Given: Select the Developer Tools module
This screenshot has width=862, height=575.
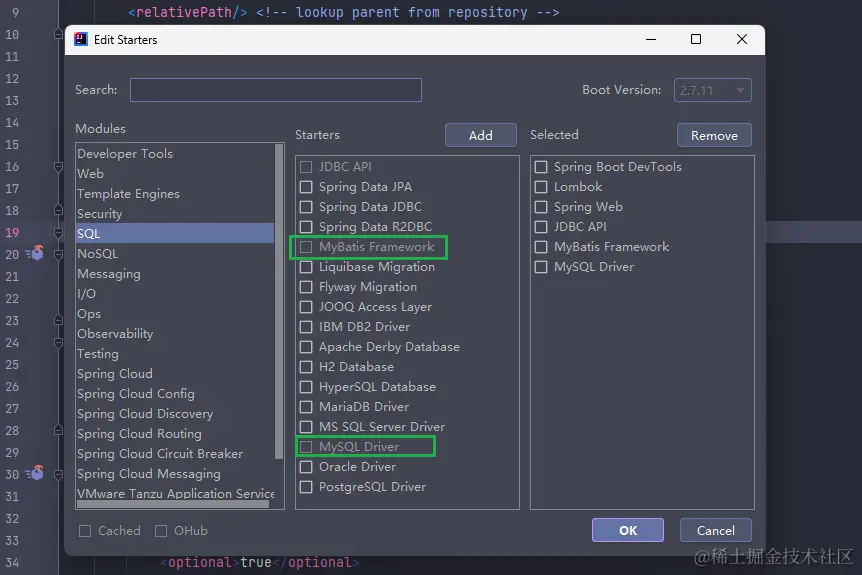Looking at the screenshot, I should (175, 153).
